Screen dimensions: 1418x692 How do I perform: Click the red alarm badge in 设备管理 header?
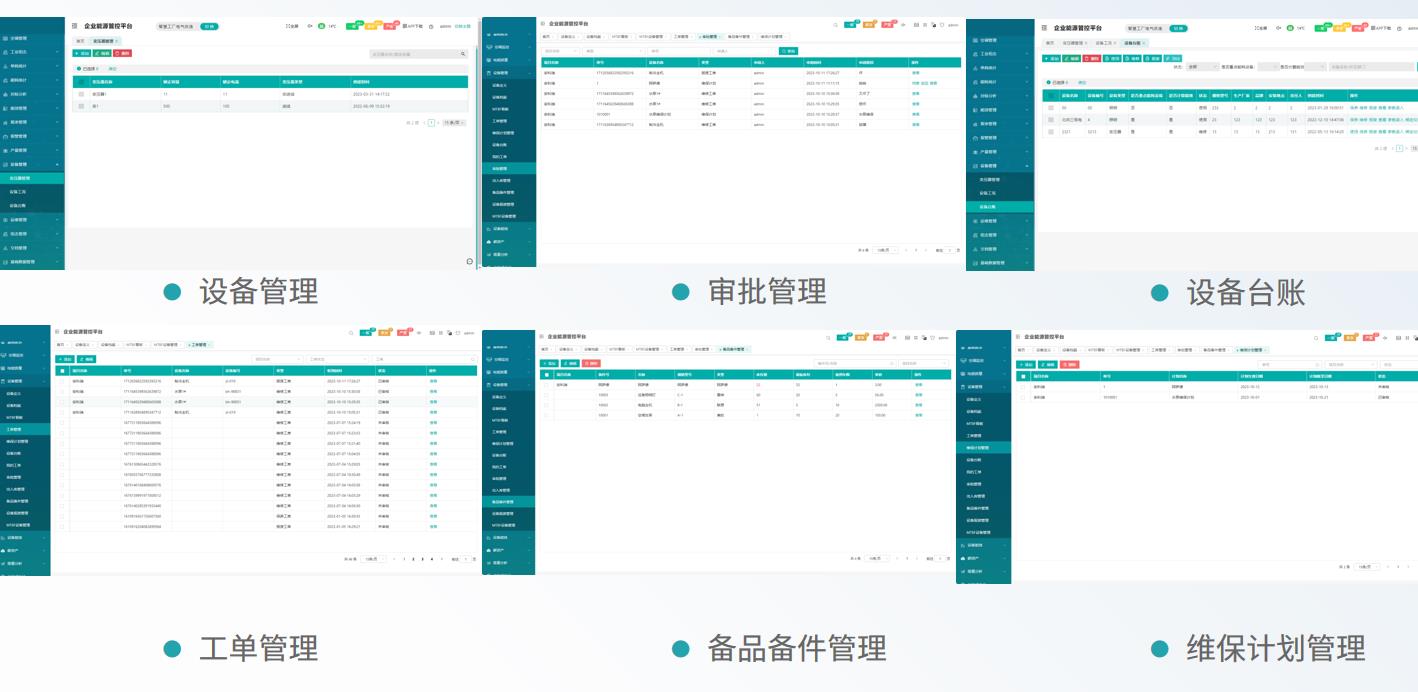pyautogui.click(x=390, y=26)
